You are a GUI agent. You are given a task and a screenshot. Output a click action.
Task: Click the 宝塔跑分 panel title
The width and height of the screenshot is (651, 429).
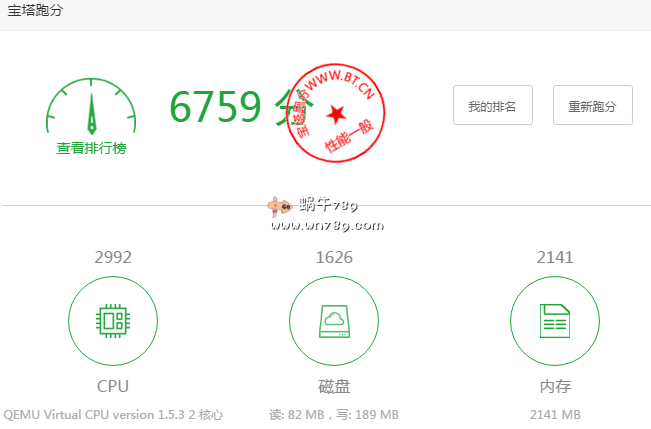click(x=38, y=11)
